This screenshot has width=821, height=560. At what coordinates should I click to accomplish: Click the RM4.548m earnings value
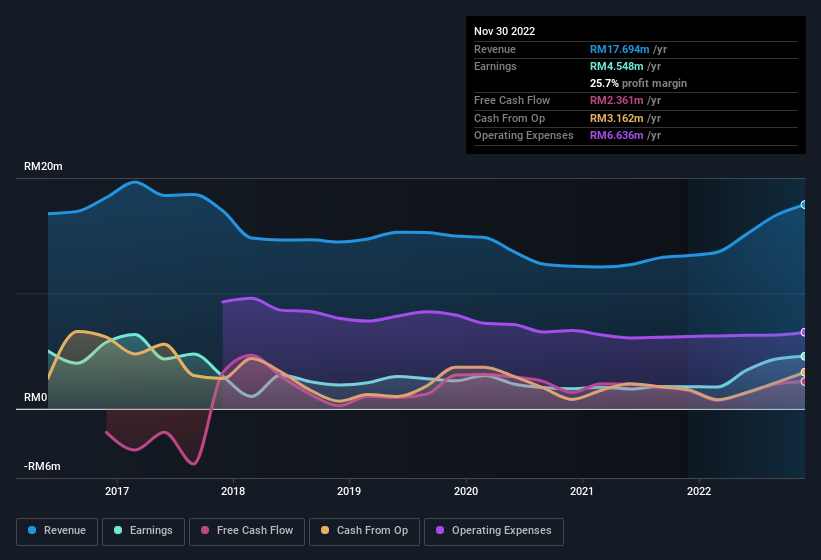click(x=616, y=66)
